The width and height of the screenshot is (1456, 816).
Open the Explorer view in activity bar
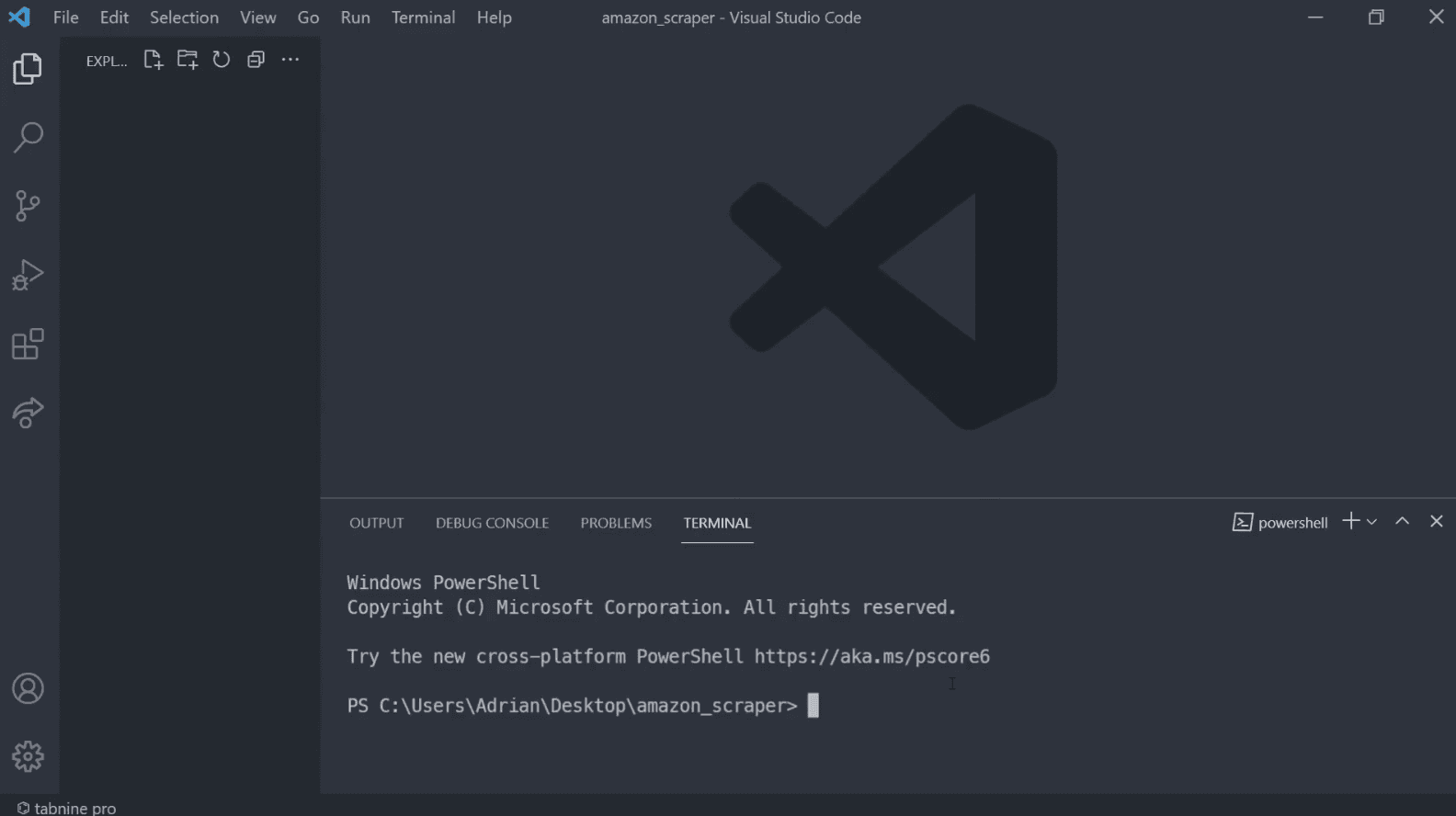pyautogui.click(x=28, y=69)
